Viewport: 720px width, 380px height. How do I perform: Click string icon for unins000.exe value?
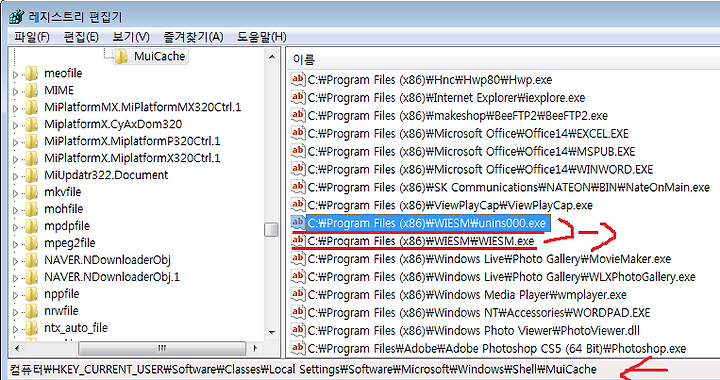(298, 223)
